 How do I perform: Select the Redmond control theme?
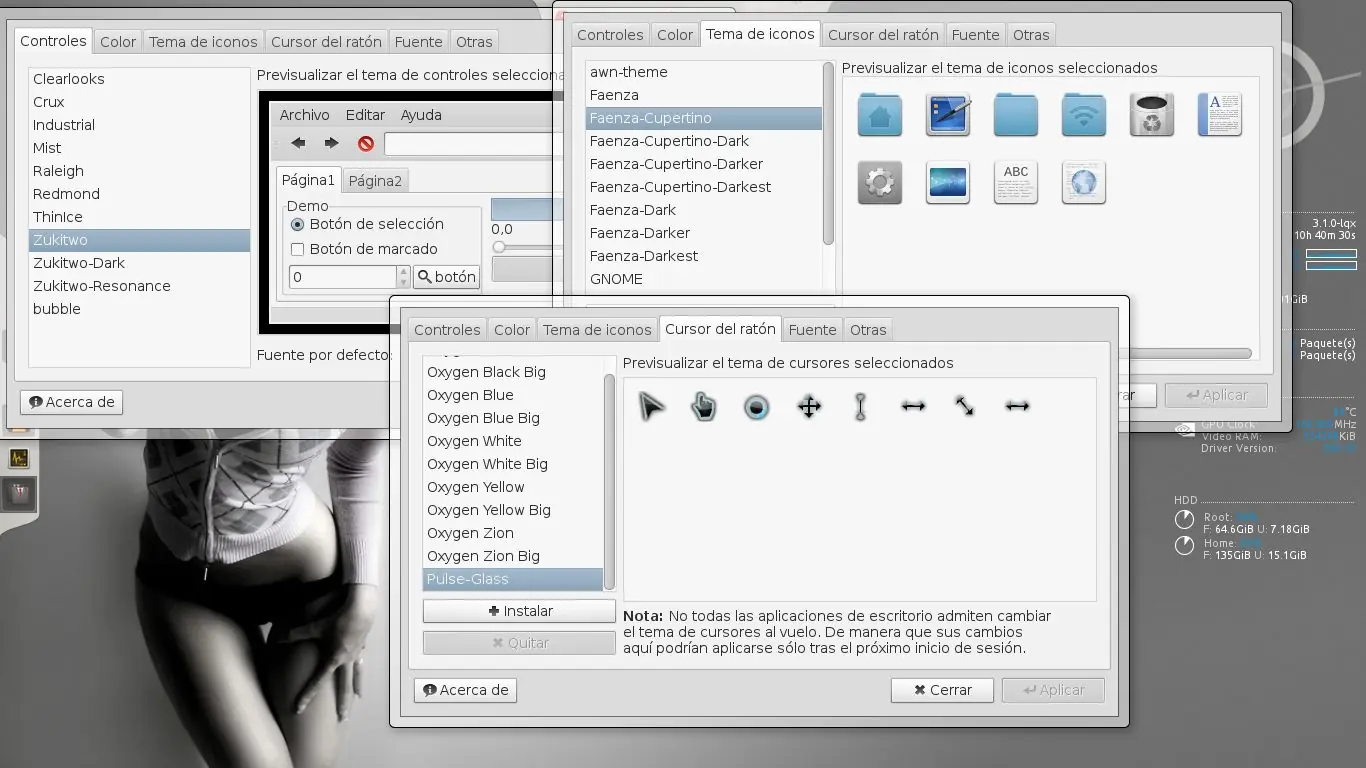(139, 194)
